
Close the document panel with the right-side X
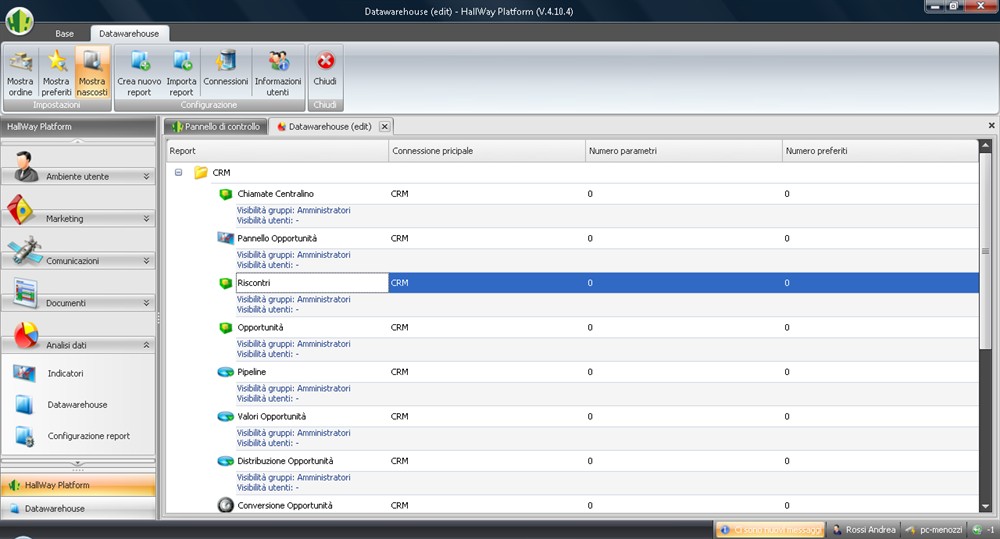992,126
